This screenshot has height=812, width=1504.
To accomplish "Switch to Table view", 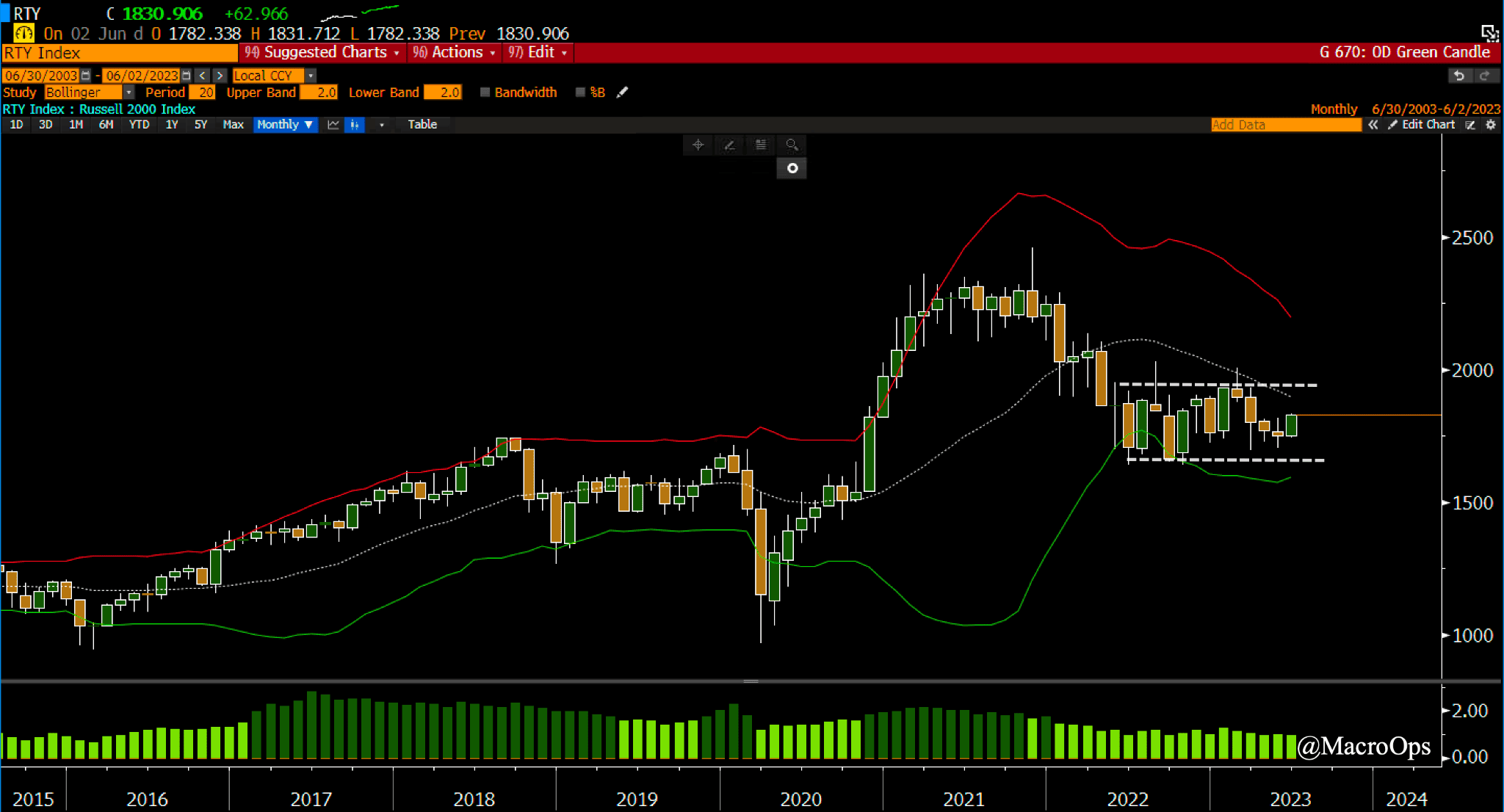I will [x=422, y=125].
